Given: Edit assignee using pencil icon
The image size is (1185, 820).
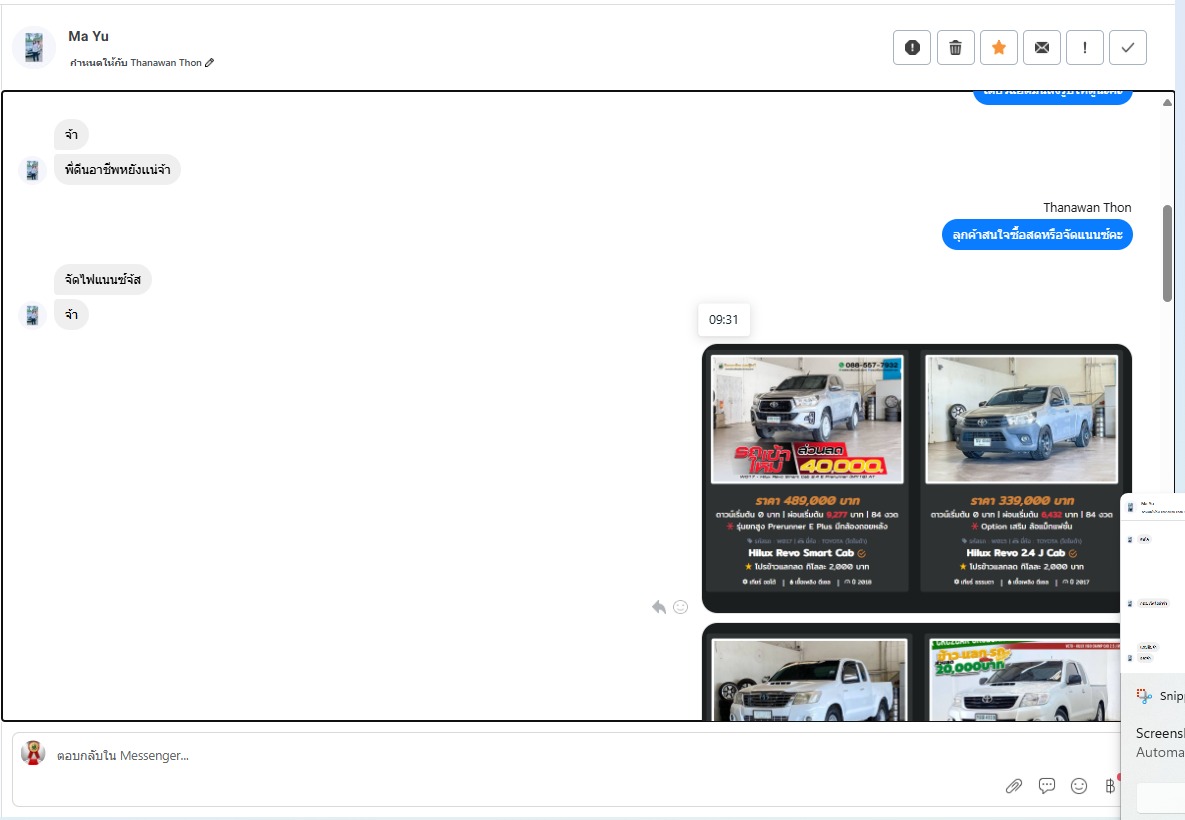Looking at the screenshot, I should [x=210, y=63].
